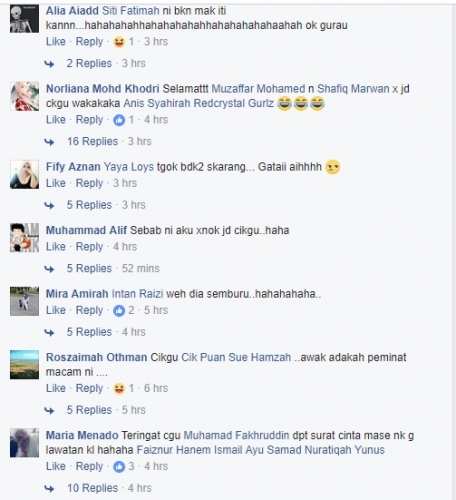Open Alia Aiadd's skeleton profile picture
456x500 pixels.
click(x=24, y=18)
